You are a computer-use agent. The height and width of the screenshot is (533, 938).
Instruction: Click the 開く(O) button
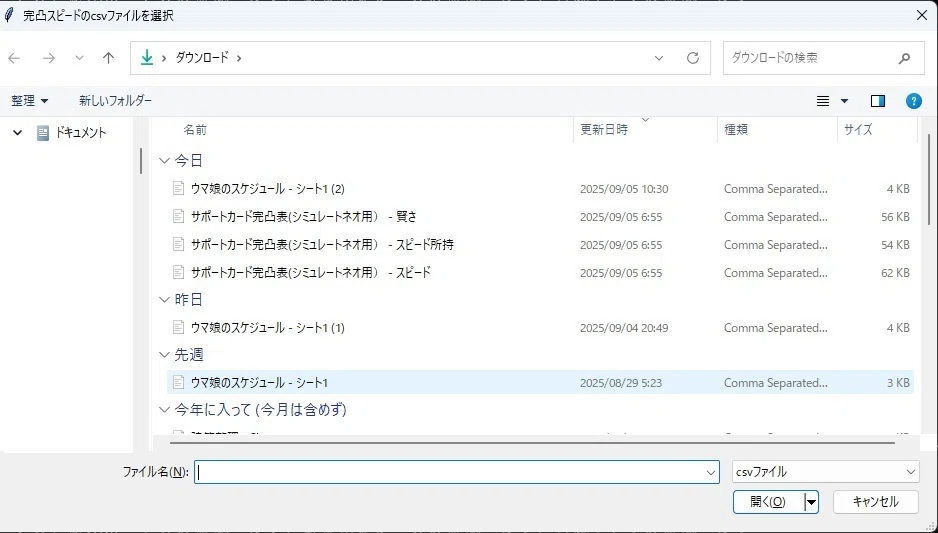[769, 502]
